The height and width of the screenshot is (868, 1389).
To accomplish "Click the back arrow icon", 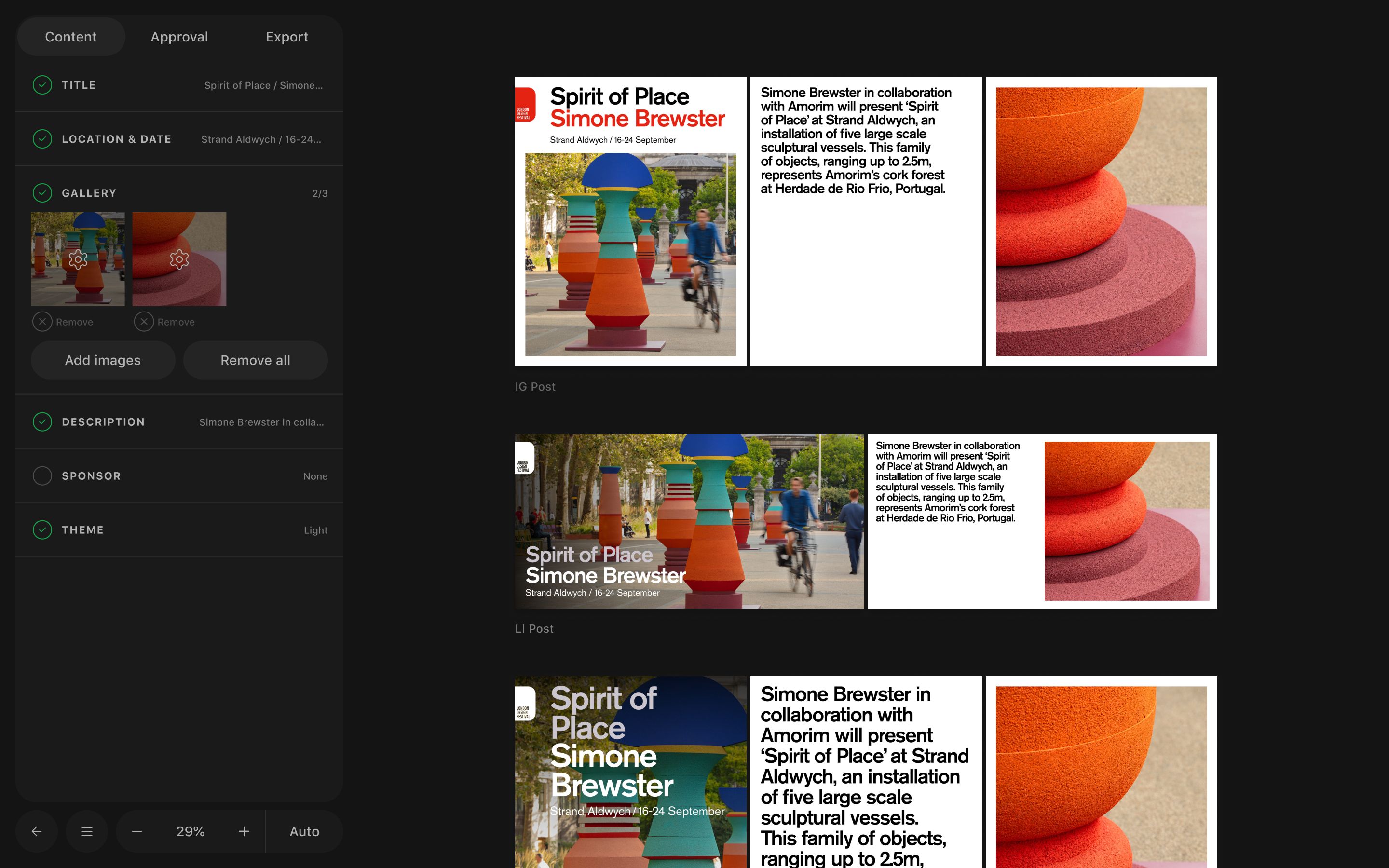I will (37, 831).
